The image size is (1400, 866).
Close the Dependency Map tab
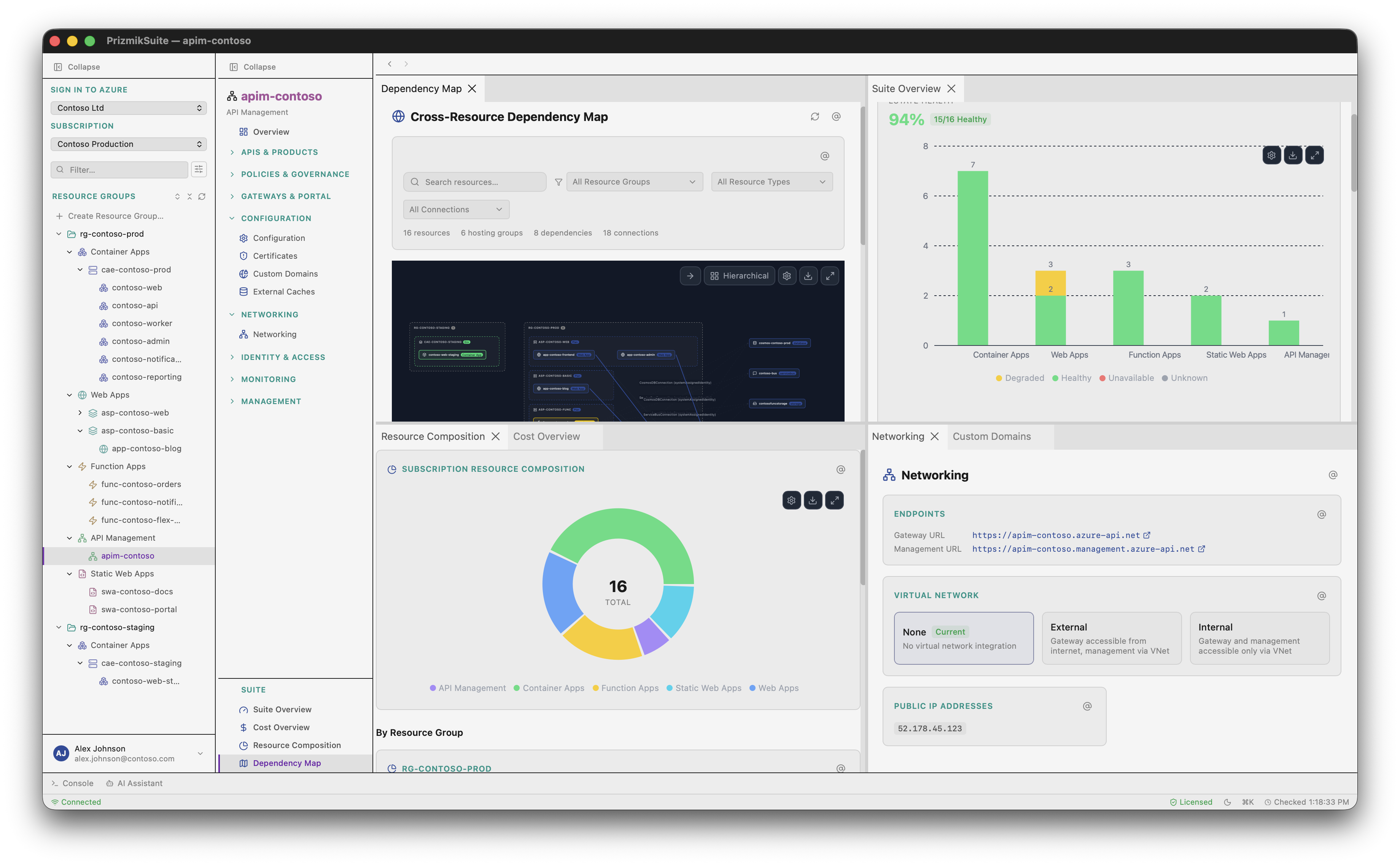(x=472, y=89)
